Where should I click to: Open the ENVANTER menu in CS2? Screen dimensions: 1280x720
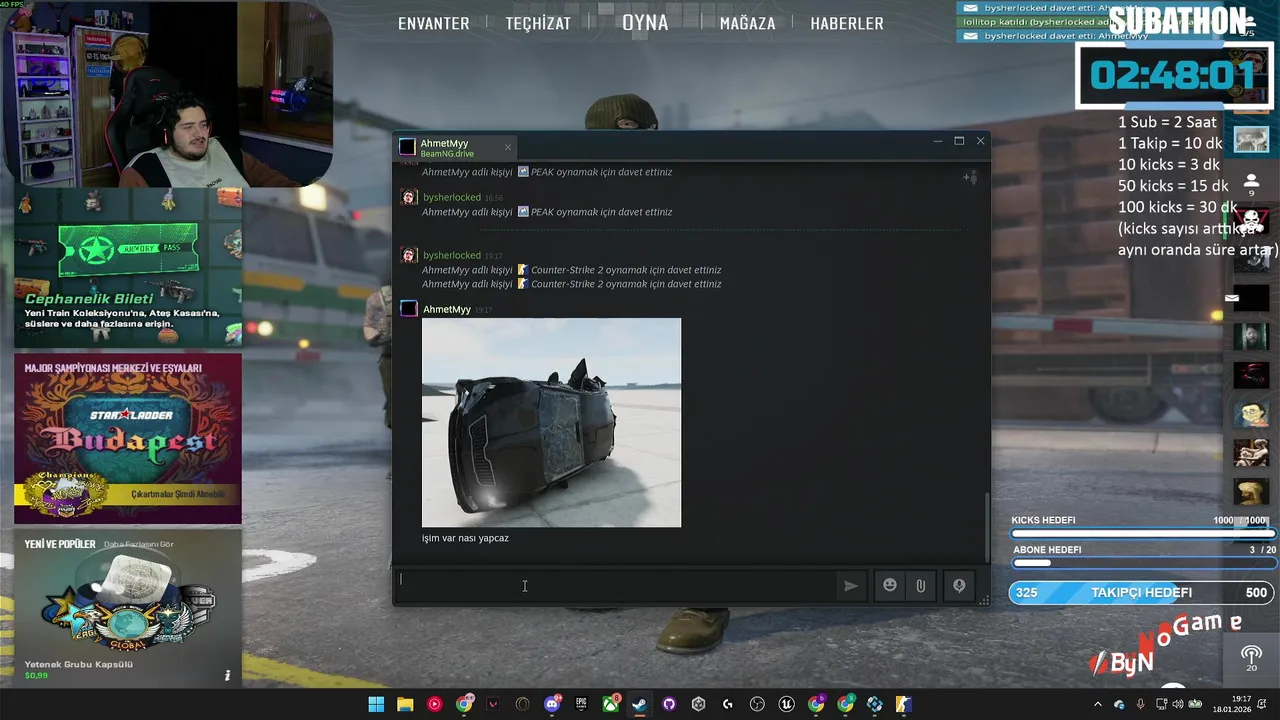(x=433, y=23)
